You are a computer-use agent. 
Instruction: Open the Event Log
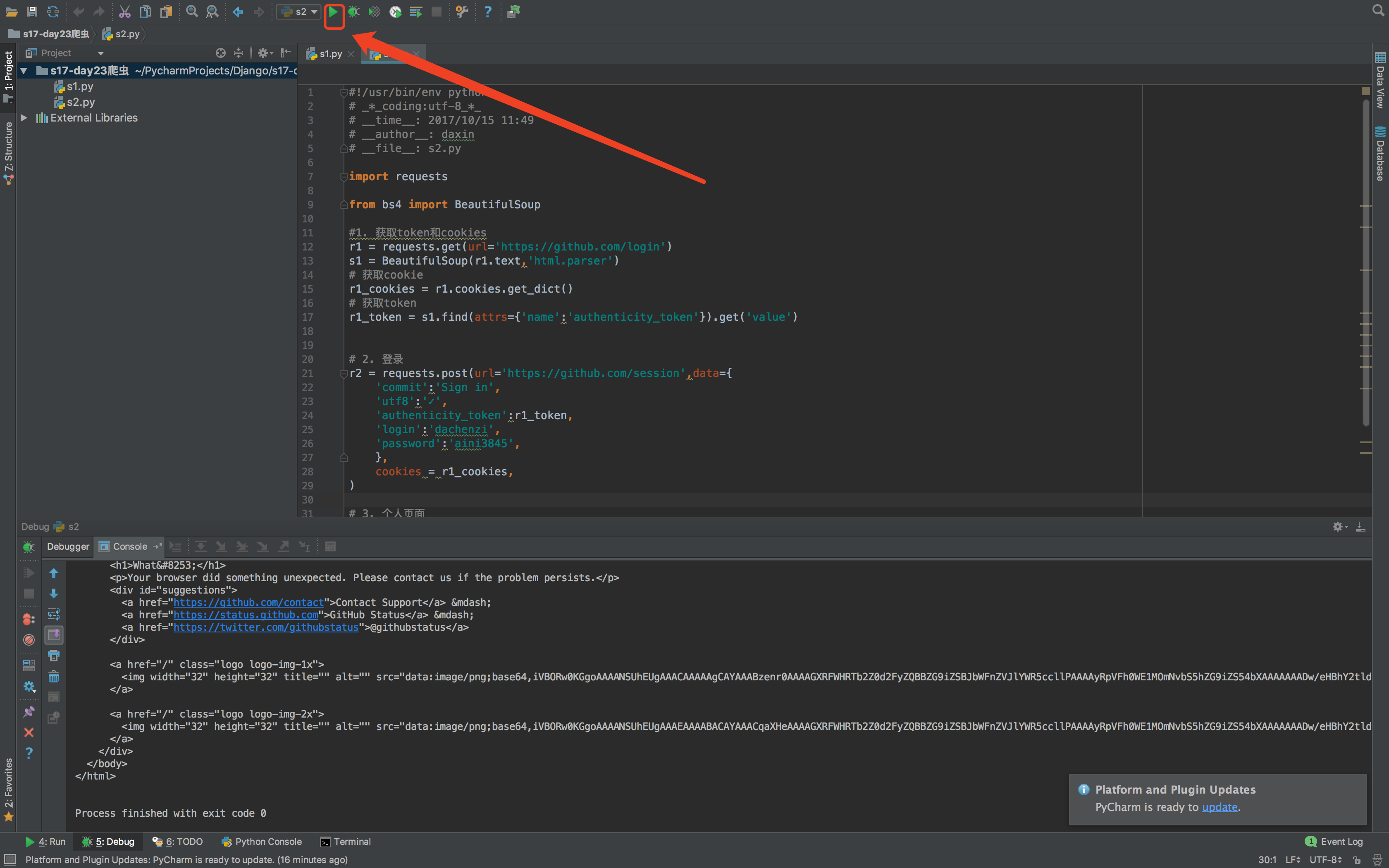coord(1334,842)
